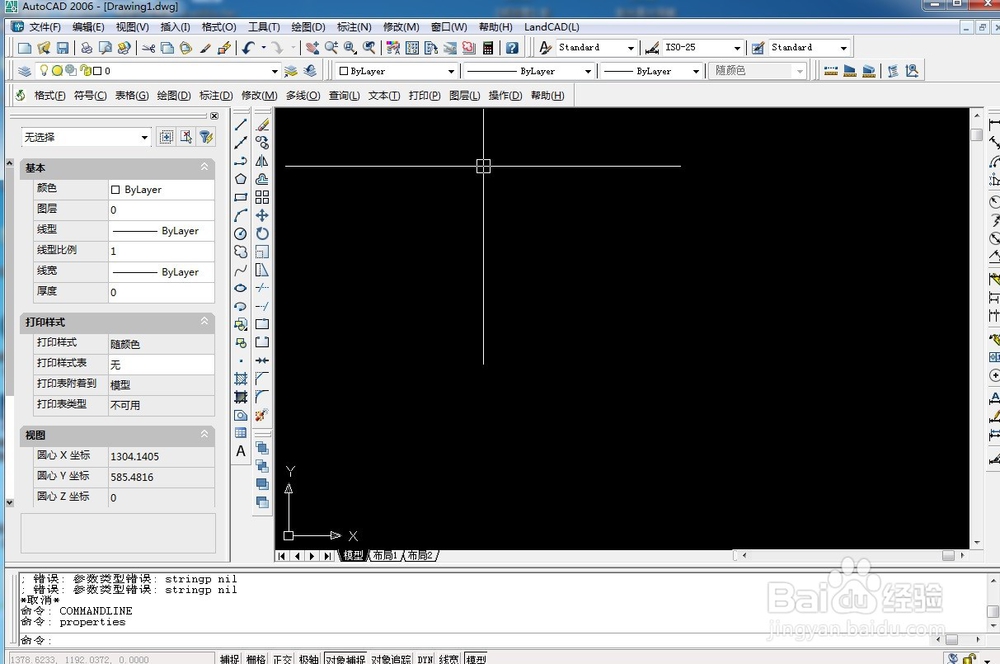Open the 无选择 selection dropdown
The image size is (1000, 664).
click(86, 137)
